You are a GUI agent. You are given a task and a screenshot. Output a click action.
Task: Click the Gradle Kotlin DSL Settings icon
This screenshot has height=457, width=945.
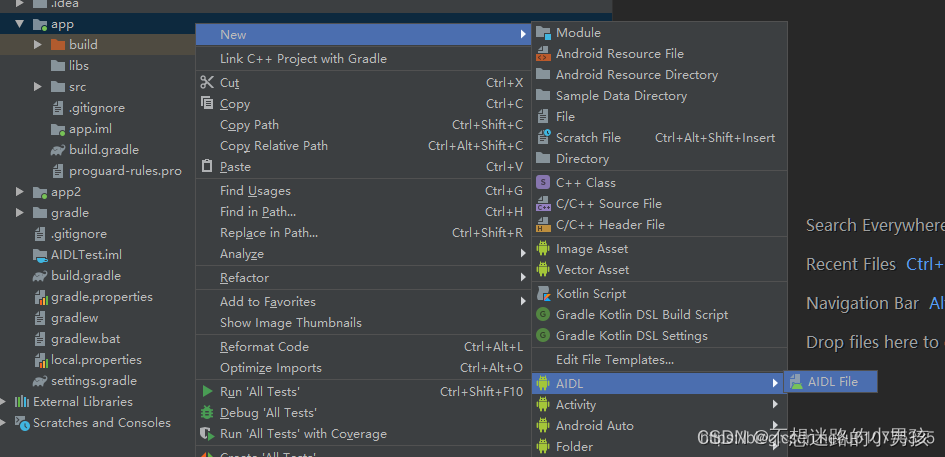pos(543,336)
